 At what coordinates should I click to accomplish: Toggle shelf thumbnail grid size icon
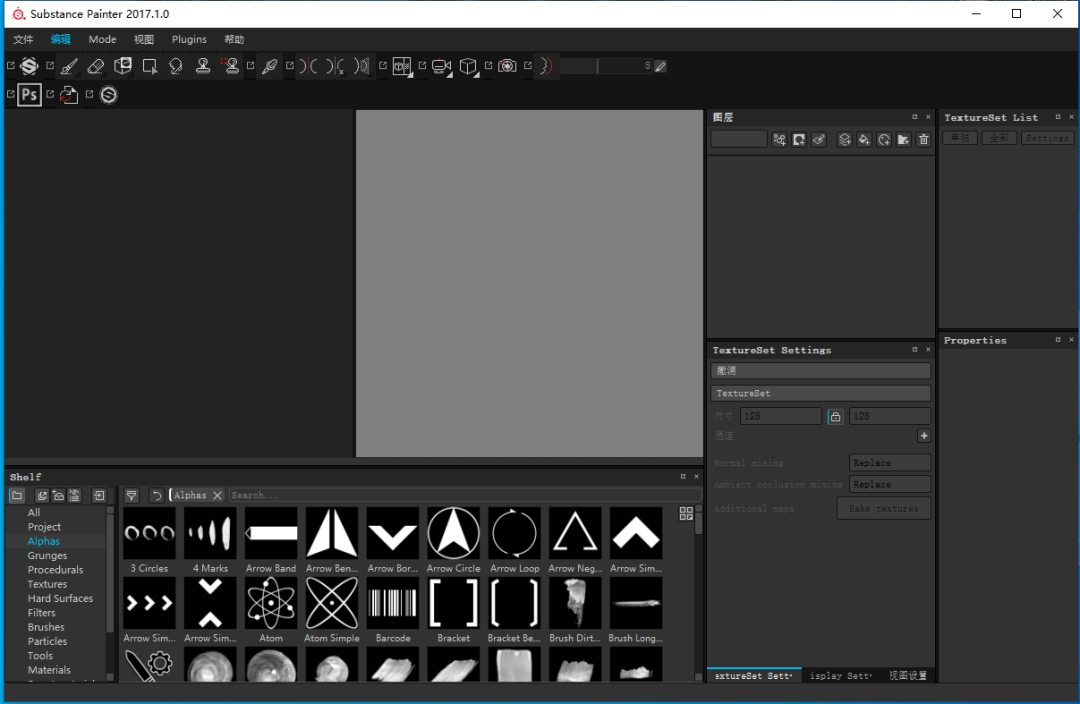pos(686,514)
